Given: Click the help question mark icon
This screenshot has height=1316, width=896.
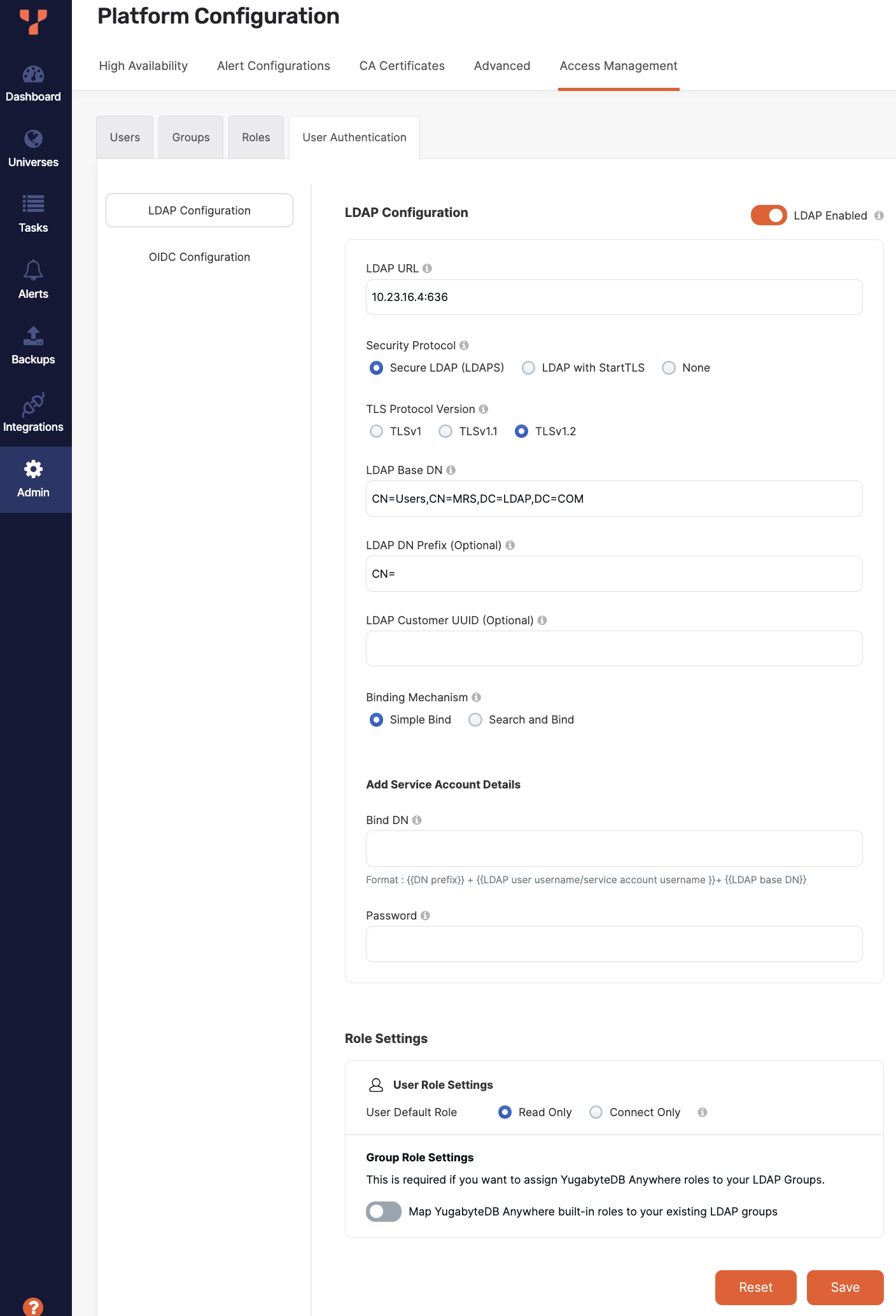Looking at the screenshot, I should point(33,1306).
